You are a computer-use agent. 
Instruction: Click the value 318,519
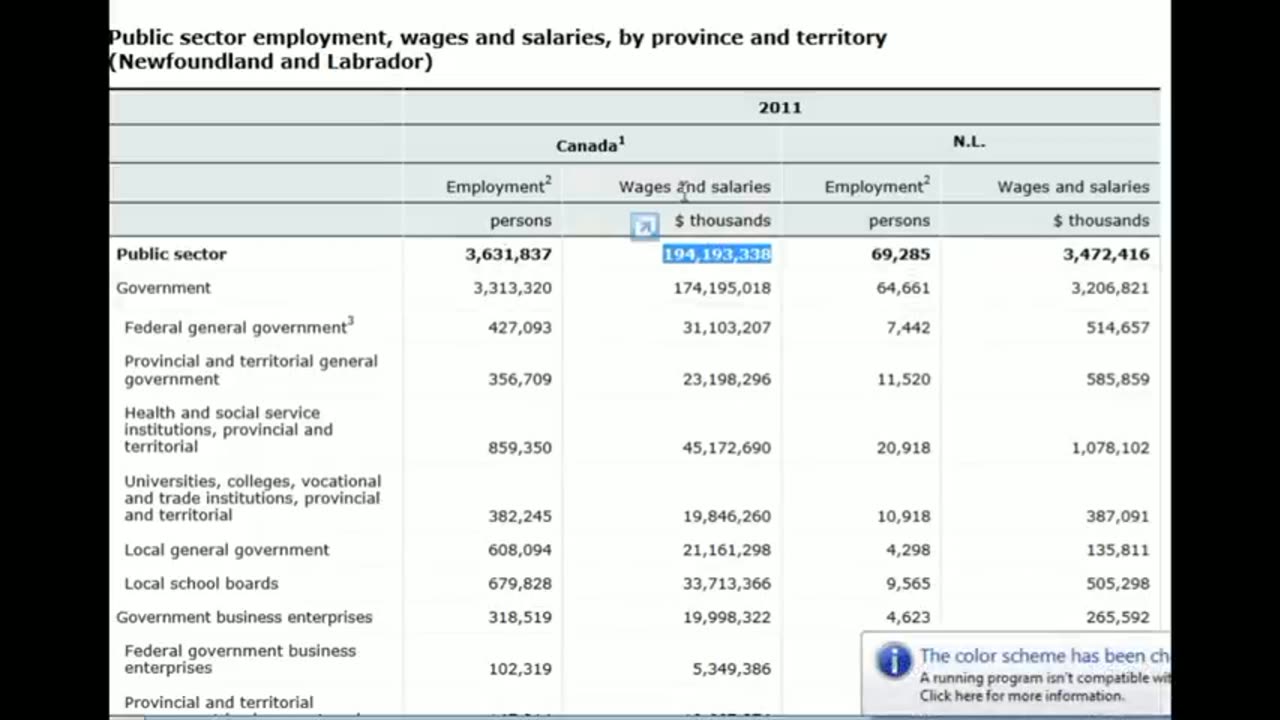point(520,618)
